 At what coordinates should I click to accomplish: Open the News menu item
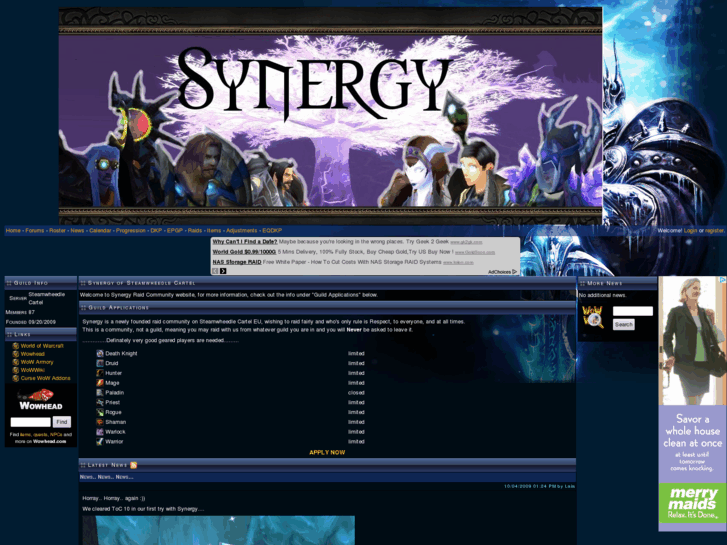point(77,231)
